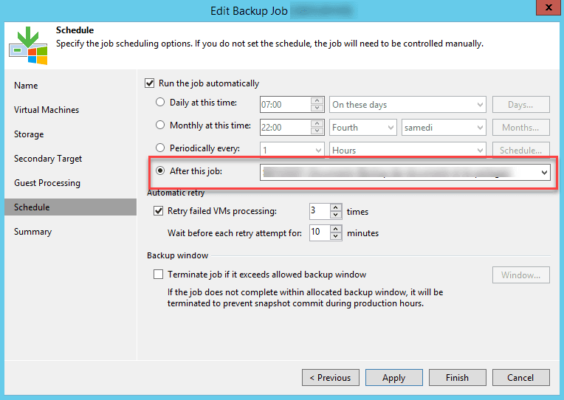Select Daily at this time radio button
Image resolution: width=564 pixels, height=400 pixels.
(160, 102)
